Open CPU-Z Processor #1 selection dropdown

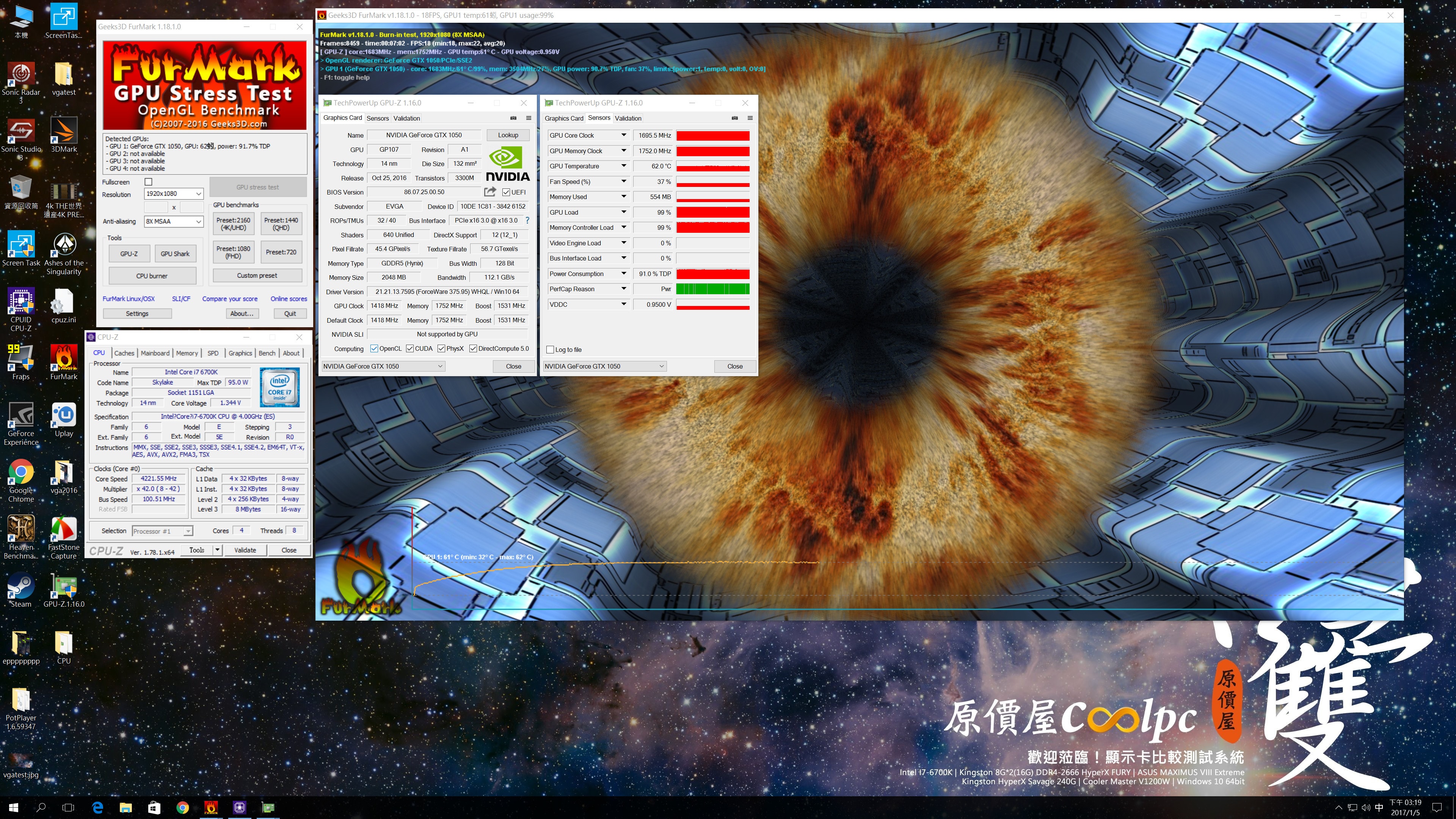click(162, 531)
